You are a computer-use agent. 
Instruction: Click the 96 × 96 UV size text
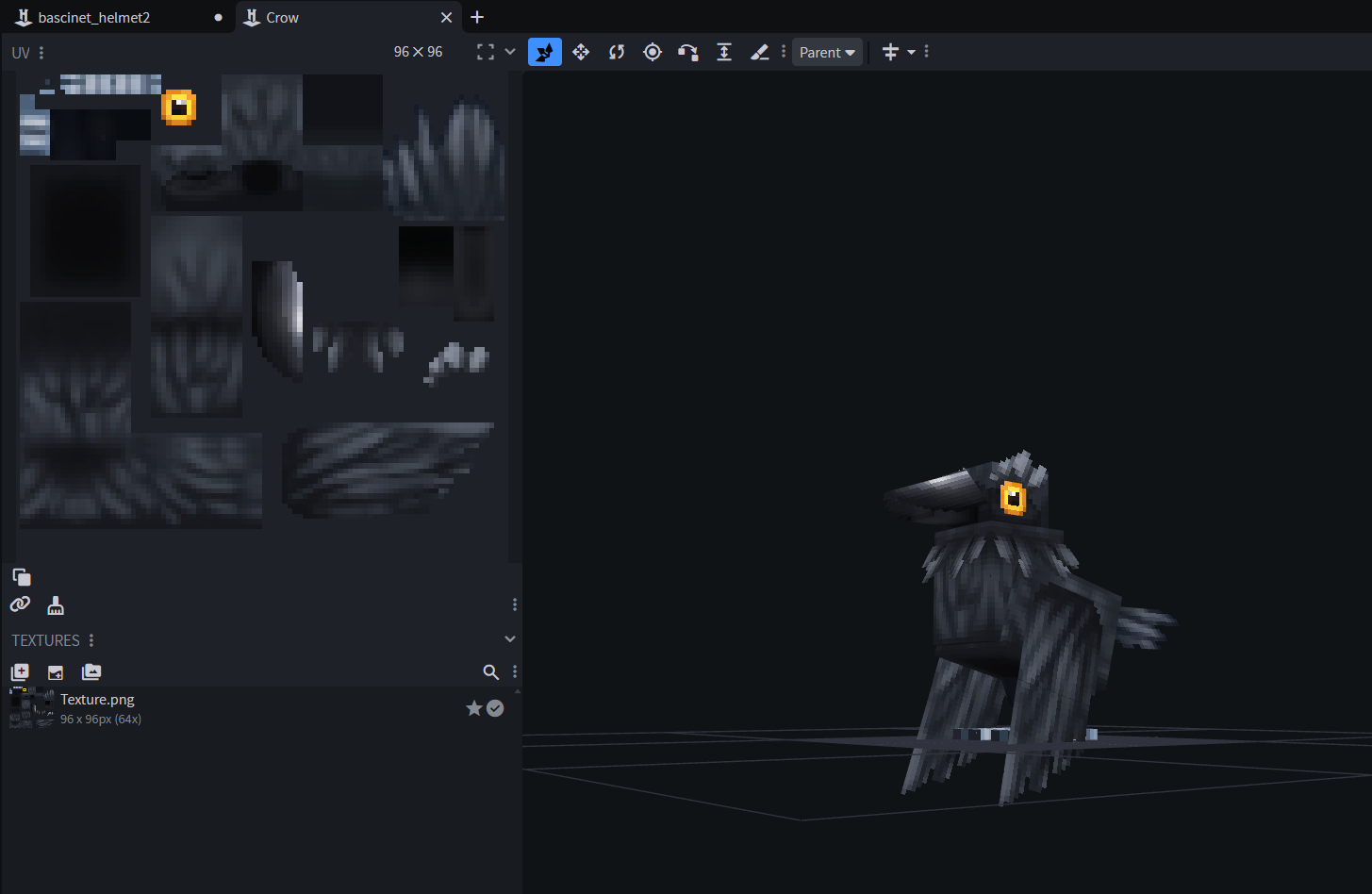pyautogui.click(x=418, y=52)
